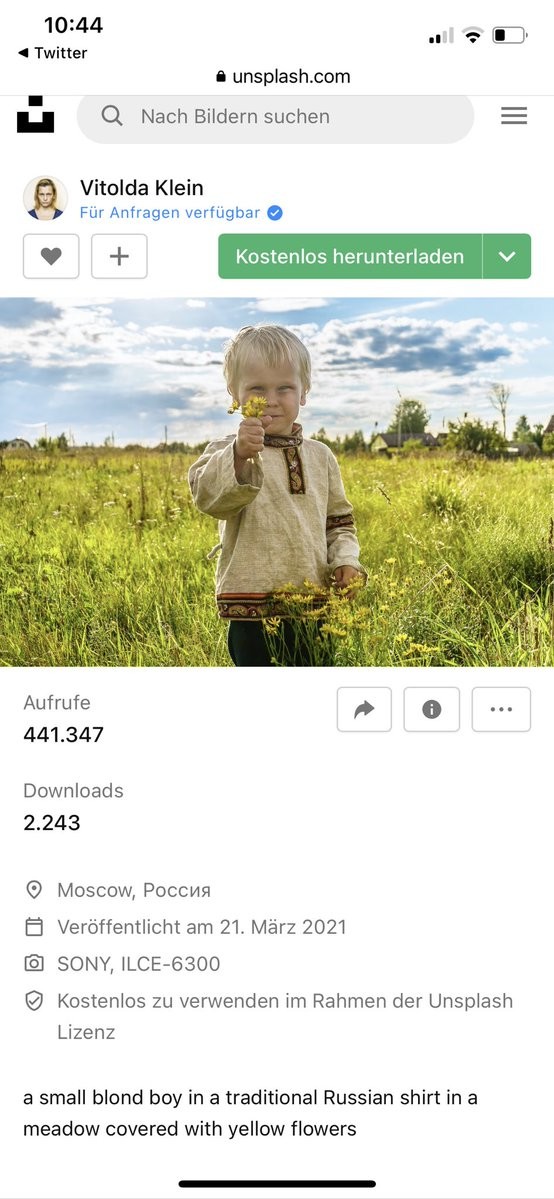Click Kostenlos herunterladen button

coord(350,256)
